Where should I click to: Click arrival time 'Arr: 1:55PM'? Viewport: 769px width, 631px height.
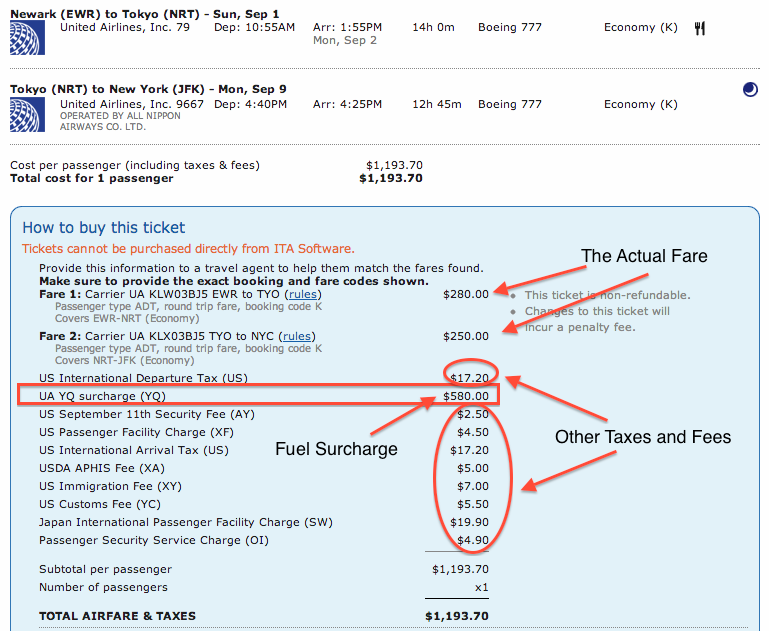tap(347, 27)
